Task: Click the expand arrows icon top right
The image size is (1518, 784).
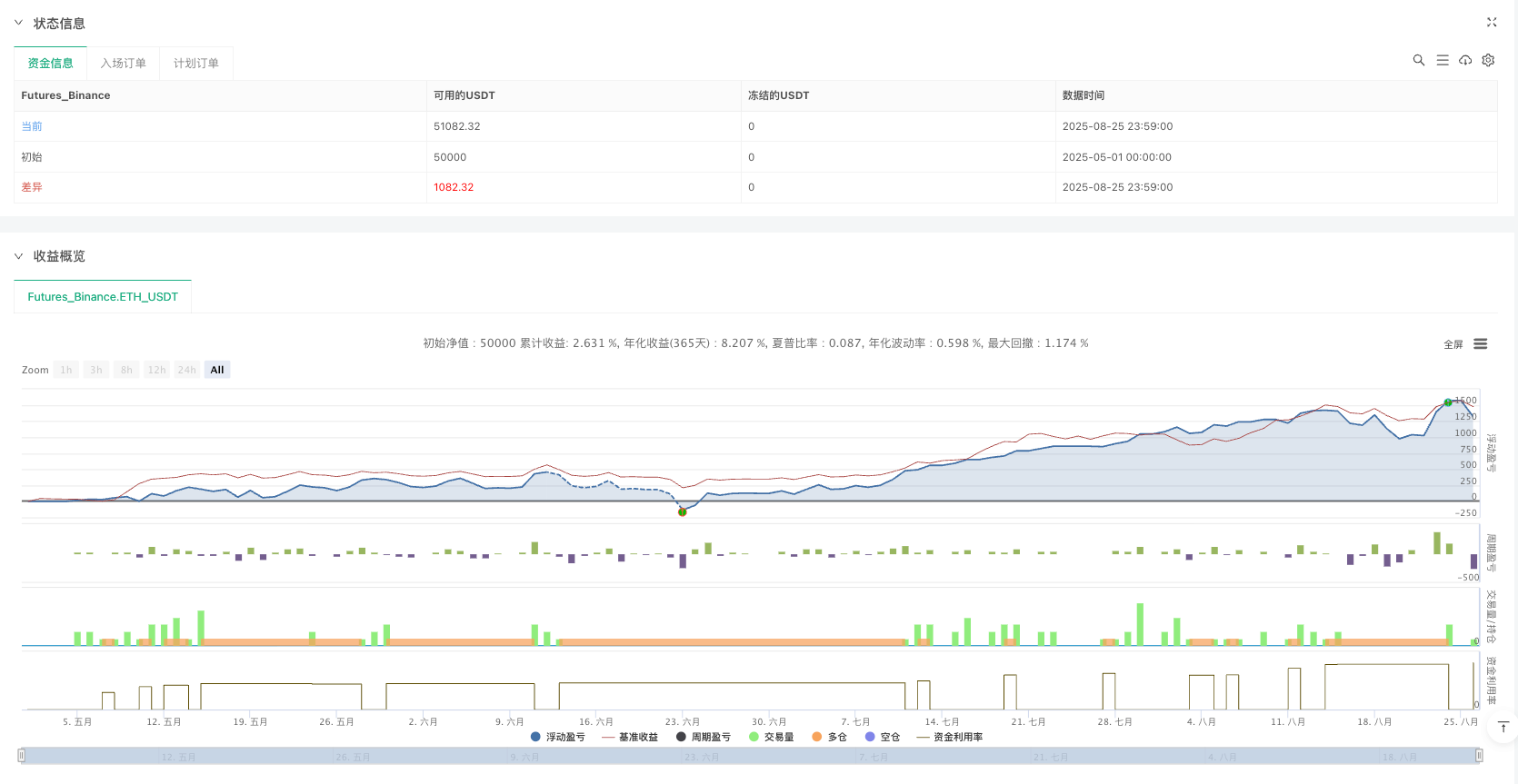Action: tap(1492, 22)
